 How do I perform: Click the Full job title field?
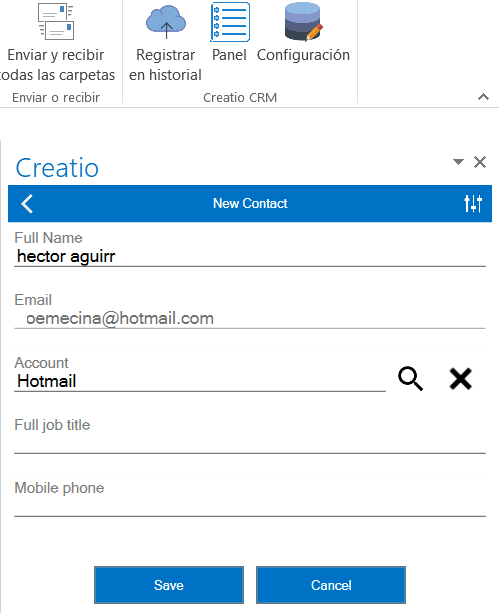[x=250, y=444]
